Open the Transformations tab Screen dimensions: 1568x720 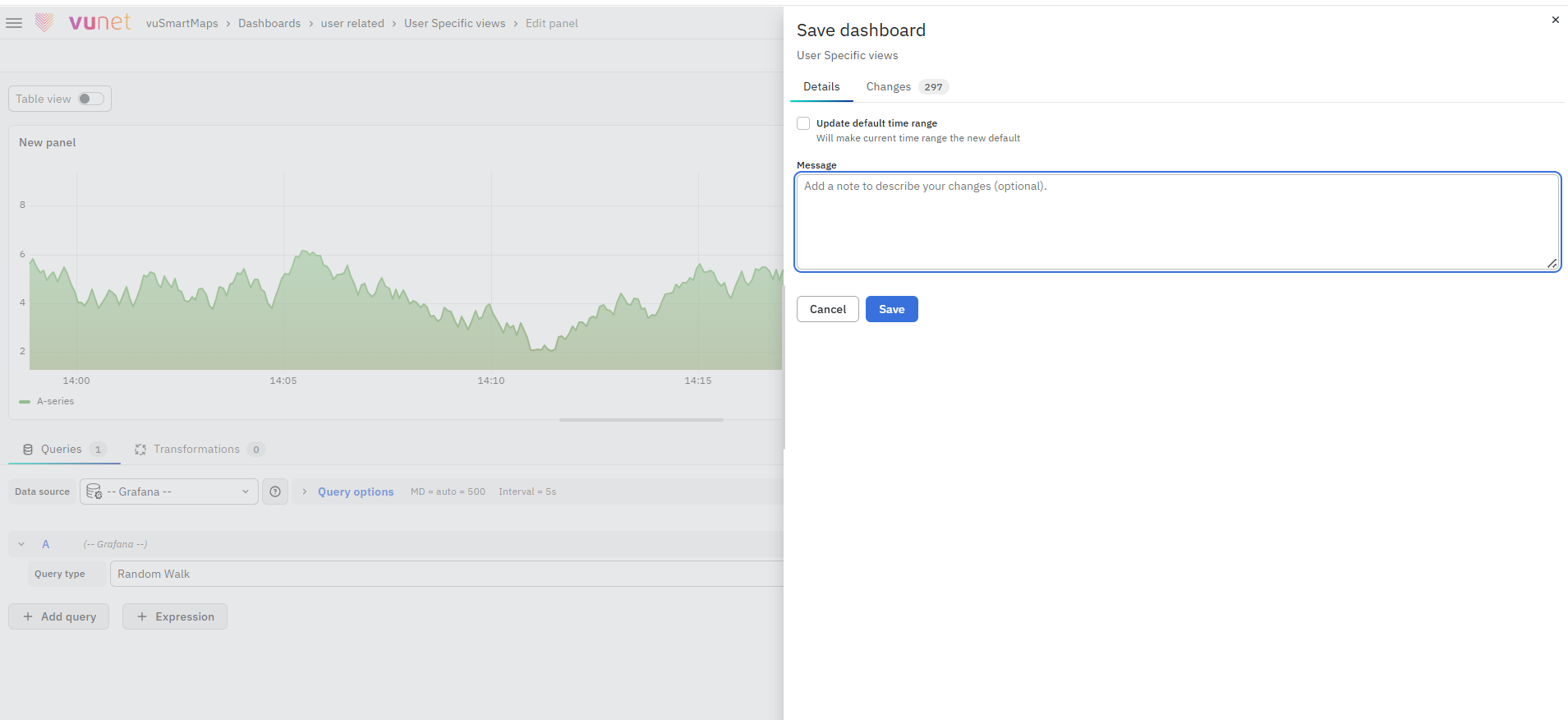click(200, 450)
